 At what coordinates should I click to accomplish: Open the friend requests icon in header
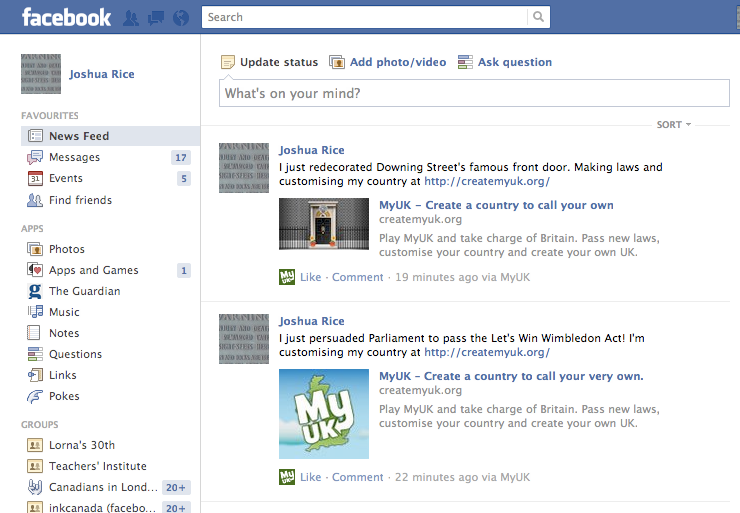pos(131,18)
